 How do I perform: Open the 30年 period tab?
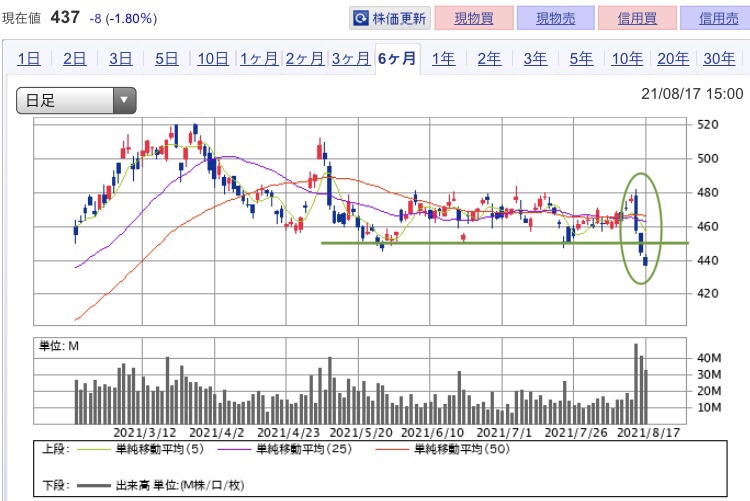click(718, 58)
